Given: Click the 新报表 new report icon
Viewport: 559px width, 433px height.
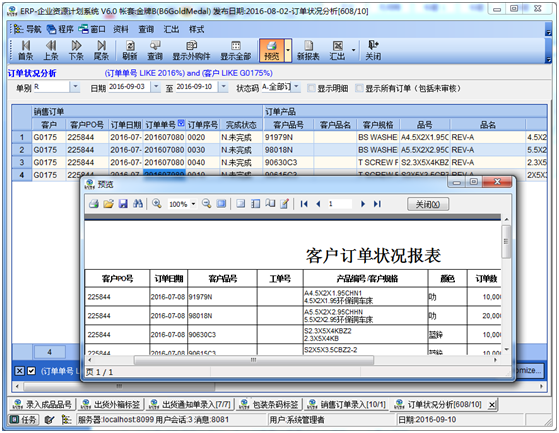Looking at the screenshot, I should point(308,50).
